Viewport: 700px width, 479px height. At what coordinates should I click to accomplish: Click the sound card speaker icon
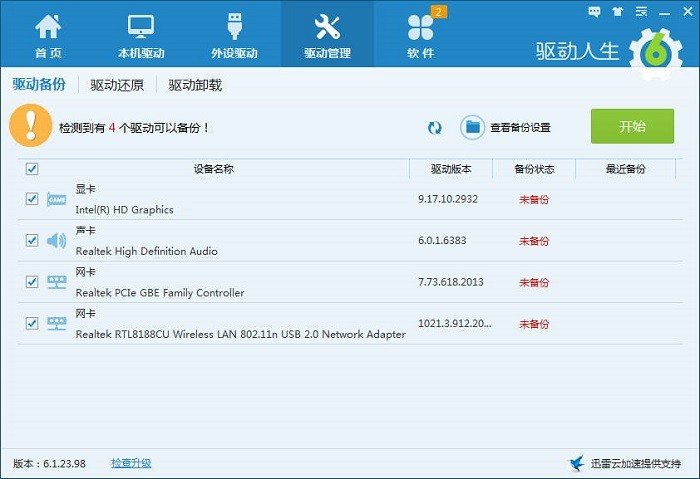57,241
